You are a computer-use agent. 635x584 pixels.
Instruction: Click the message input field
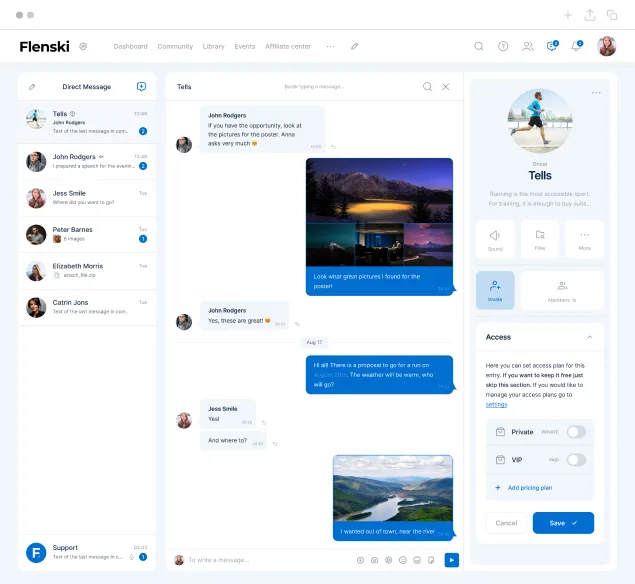(265, 560)
